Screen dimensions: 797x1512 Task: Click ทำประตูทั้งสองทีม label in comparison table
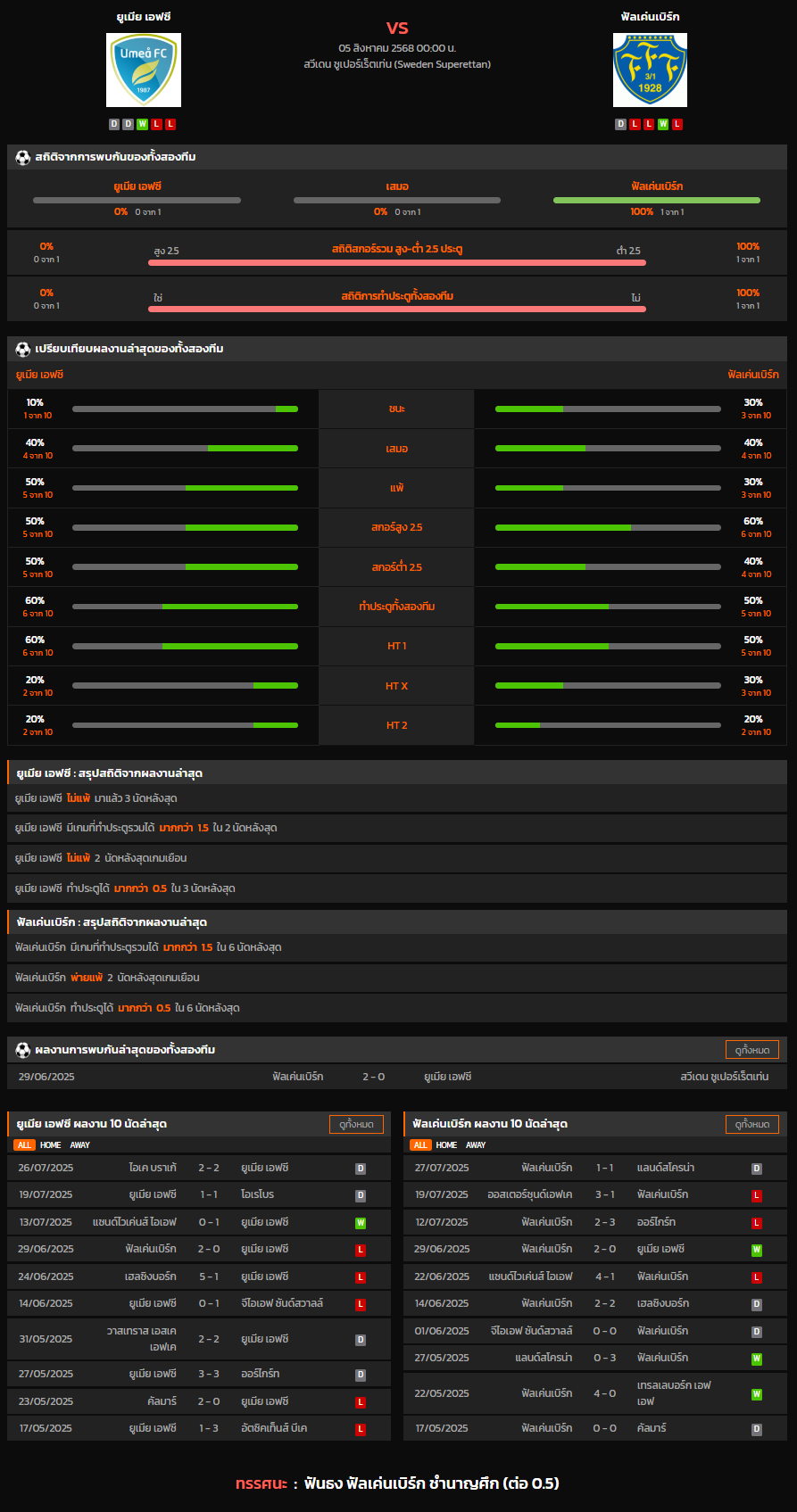tap(396, 607)
